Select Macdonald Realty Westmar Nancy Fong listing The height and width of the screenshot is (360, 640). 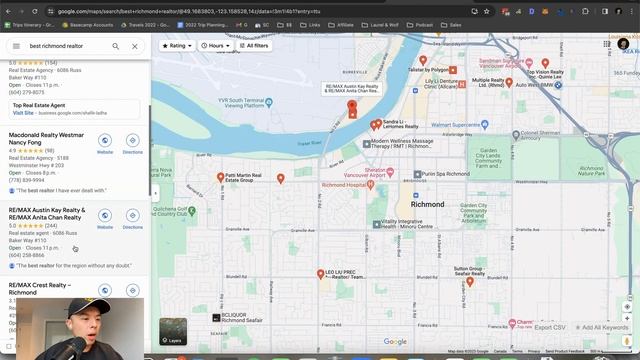click(46, 139)
